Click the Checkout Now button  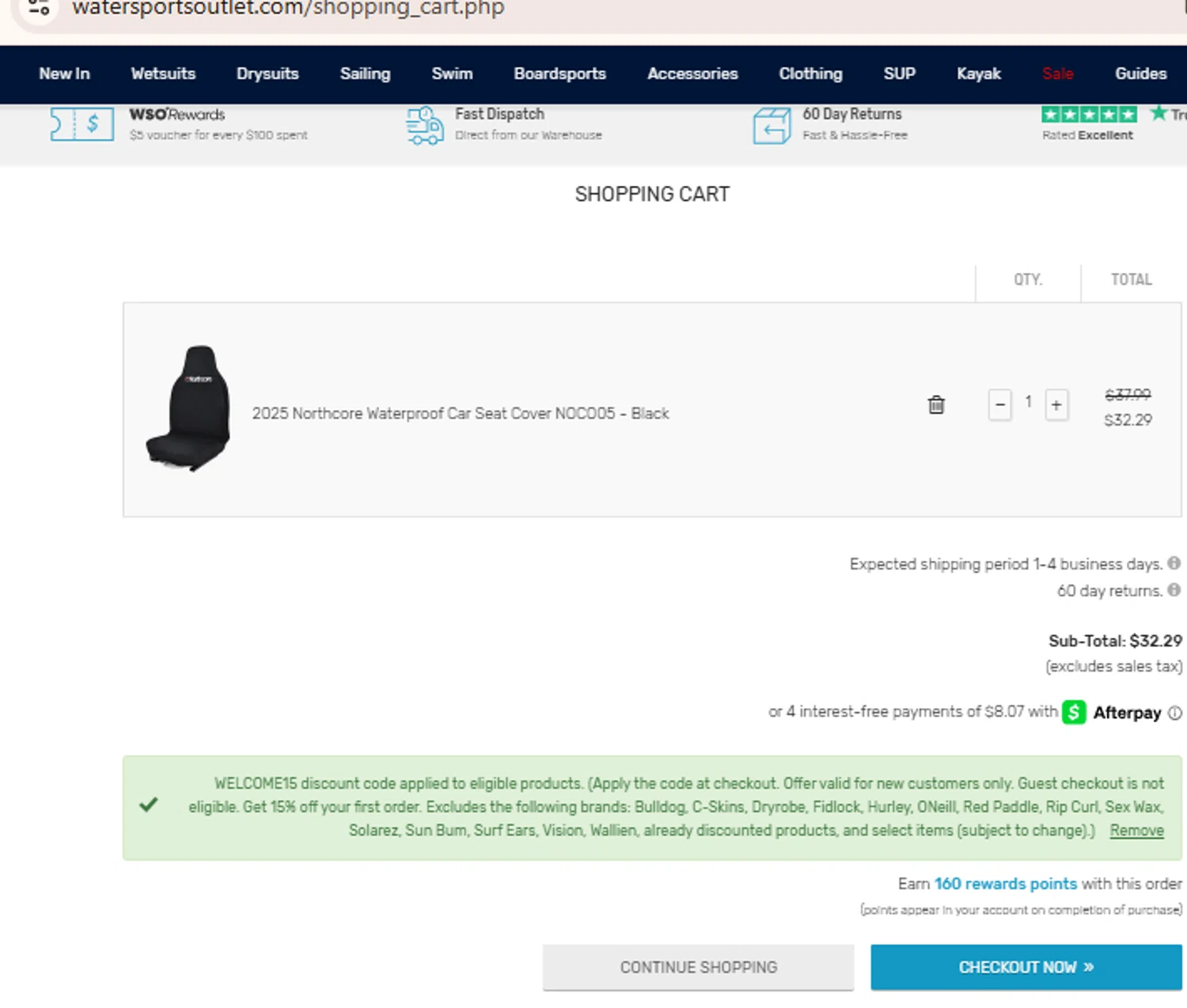pyautogui.click(x=1026, y=968)
